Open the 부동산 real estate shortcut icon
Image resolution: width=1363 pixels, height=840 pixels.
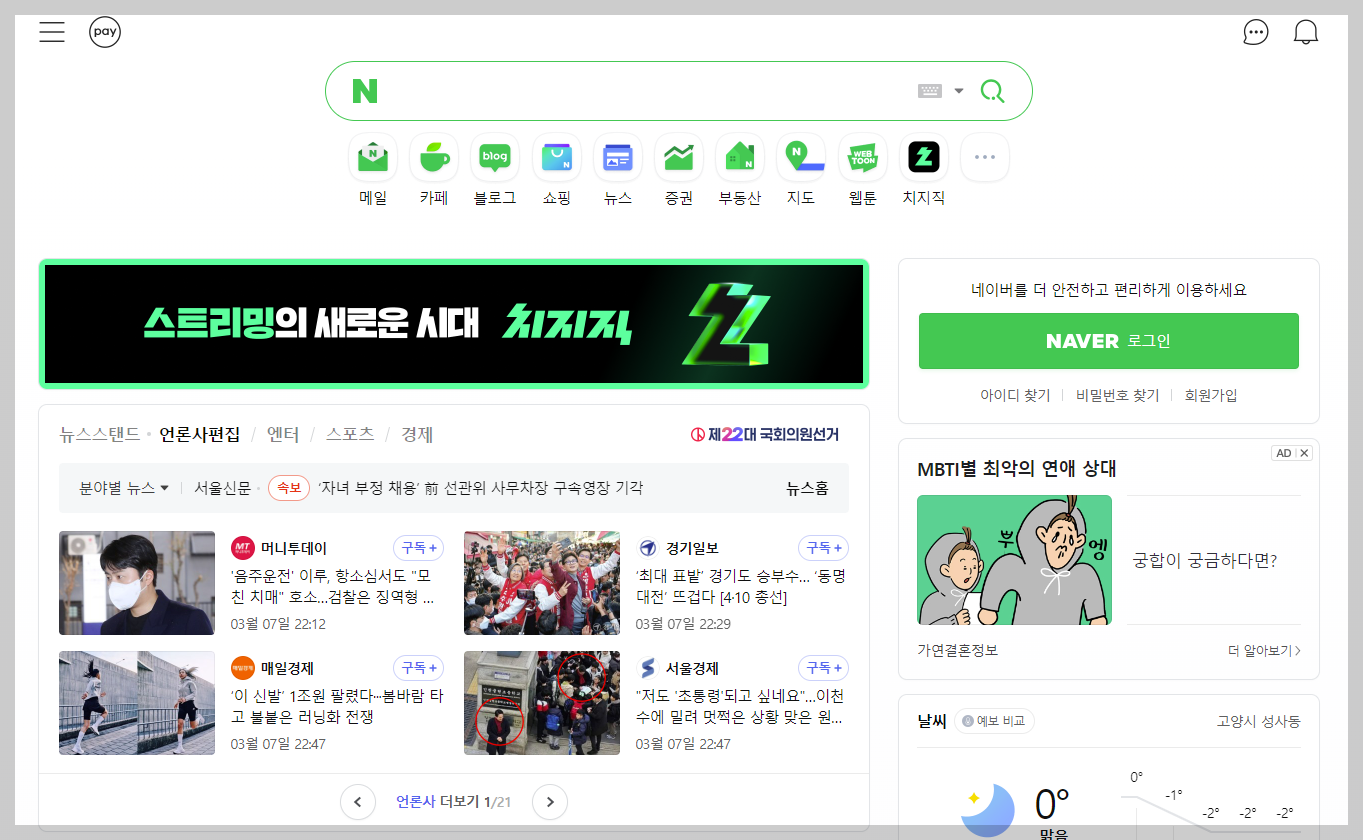[x=740, y=157]
